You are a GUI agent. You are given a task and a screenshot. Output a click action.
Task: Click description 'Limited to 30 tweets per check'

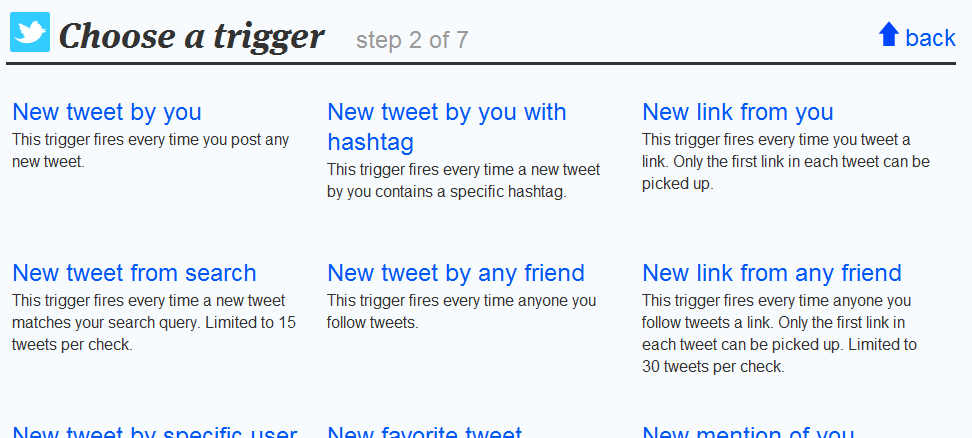click(779, 356)
